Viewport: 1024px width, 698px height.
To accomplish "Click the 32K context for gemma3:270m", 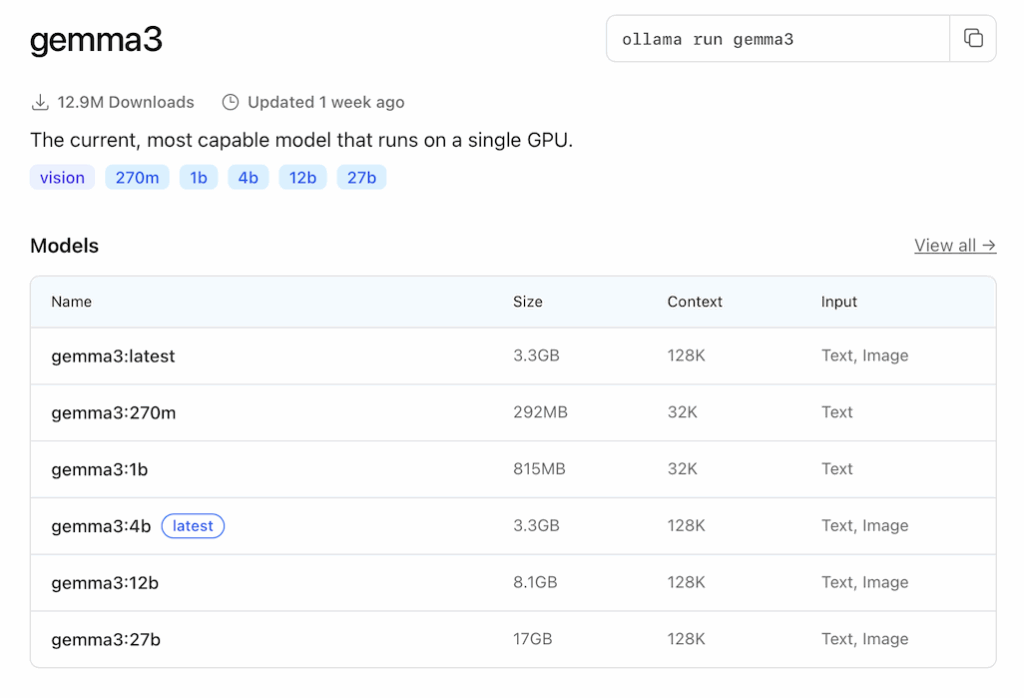I will pyautogui.click(x=682, y=412).
